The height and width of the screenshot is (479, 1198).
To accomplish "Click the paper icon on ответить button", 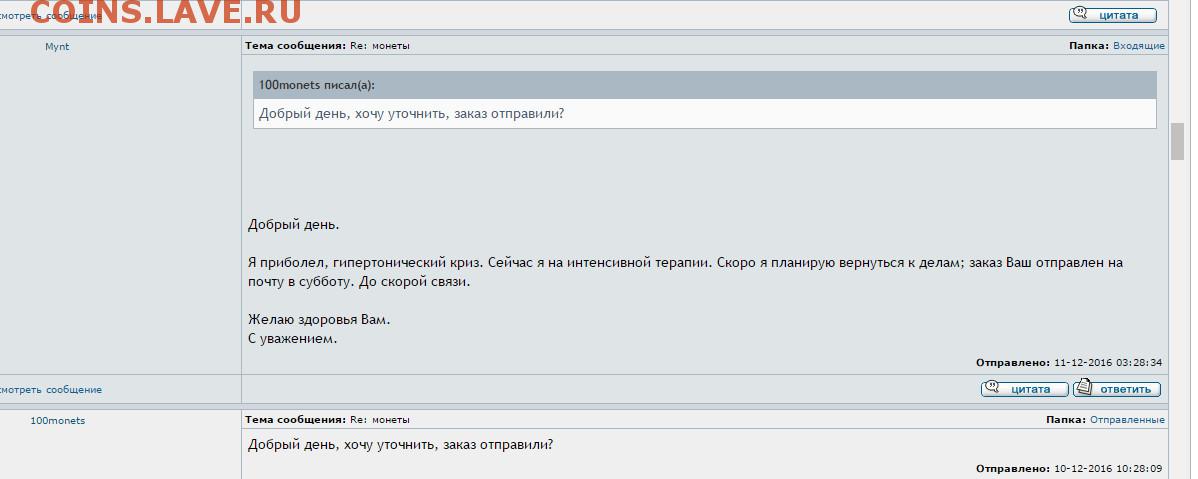I will click(1083, 388).
